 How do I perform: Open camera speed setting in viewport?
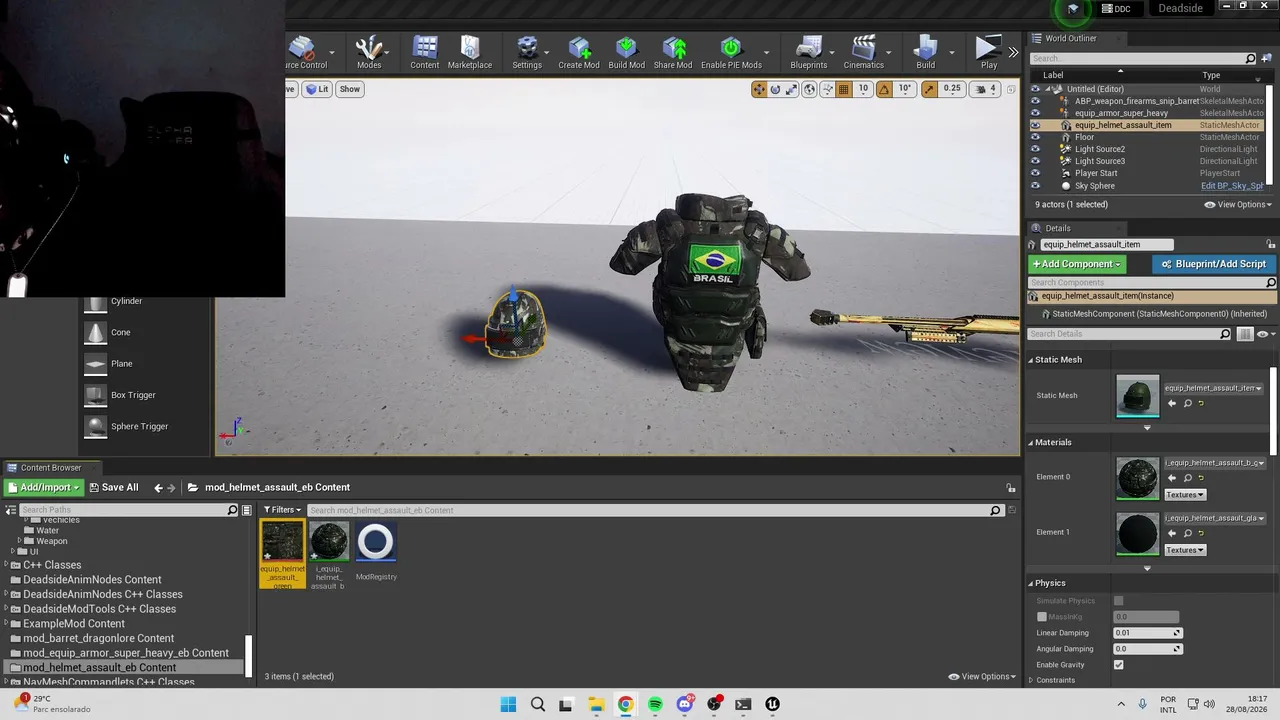[x=987, y=89]
